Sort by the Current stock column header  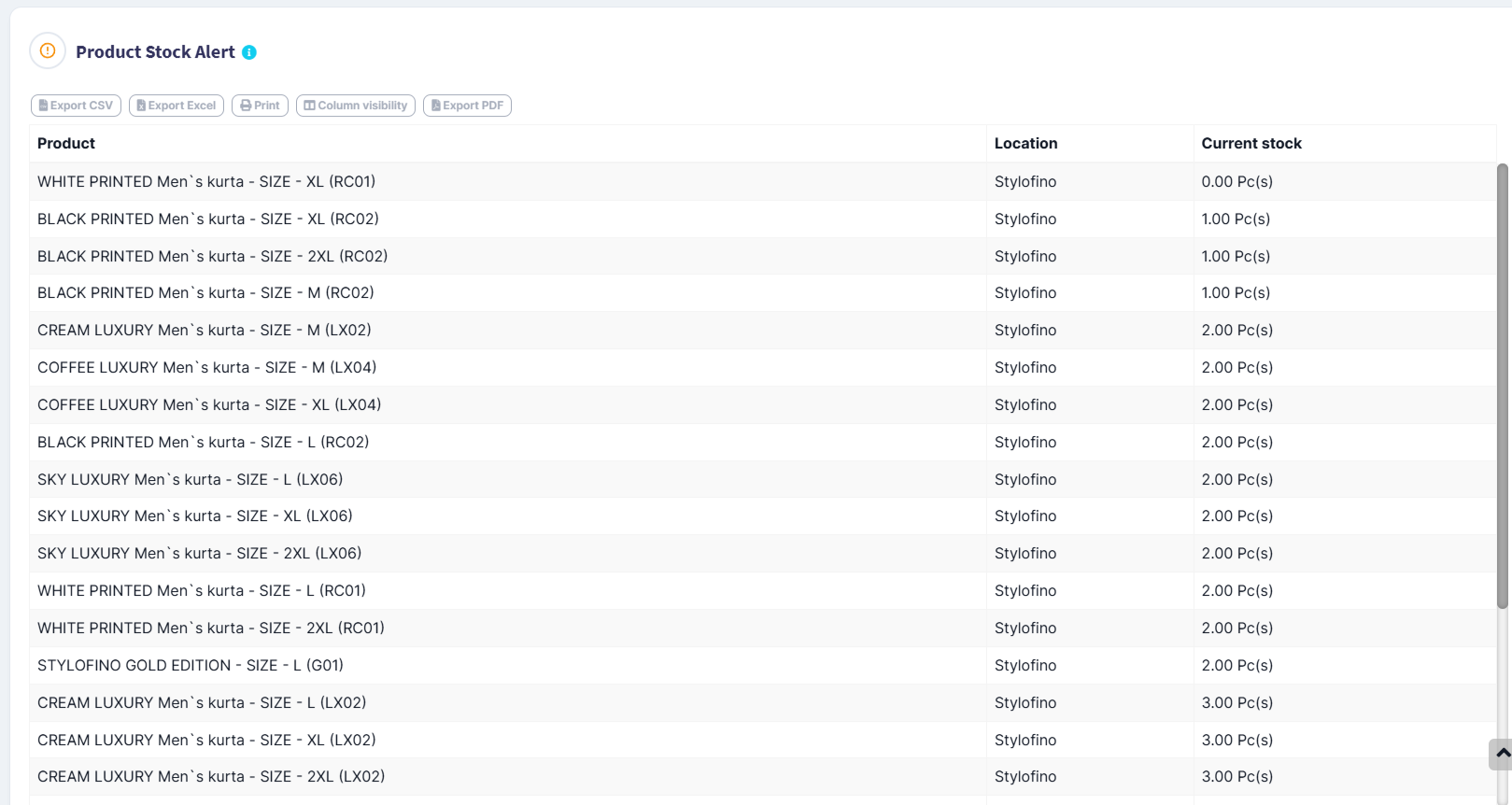(x=1251, y=144)
